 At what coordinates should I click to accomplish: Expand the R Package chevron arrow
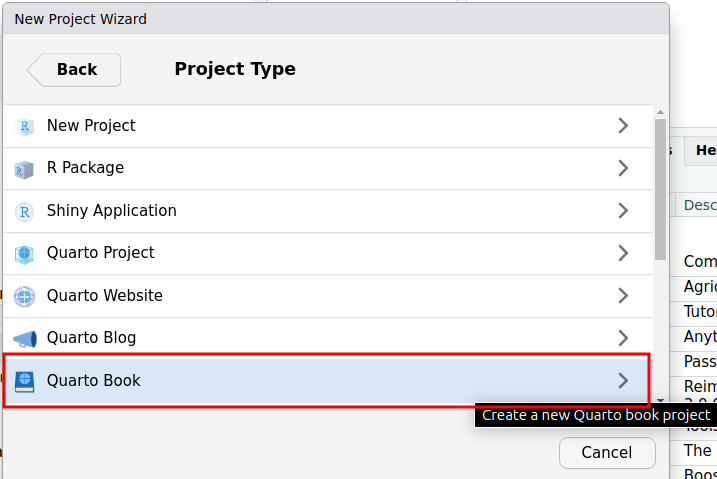coord(623,168)
